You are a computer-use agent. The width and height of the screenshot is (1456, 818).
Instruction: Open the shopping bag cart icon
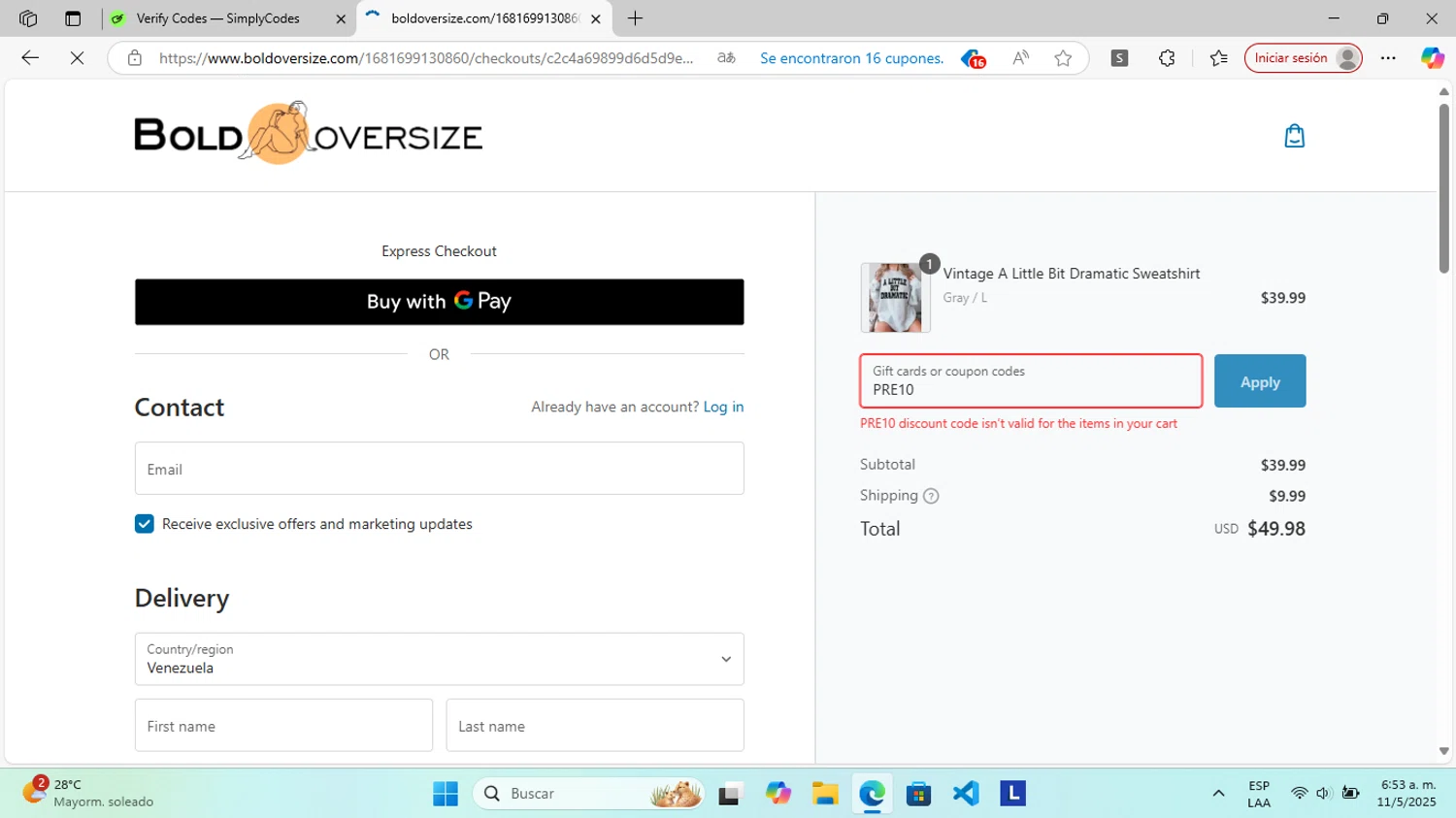(1294, 136)
